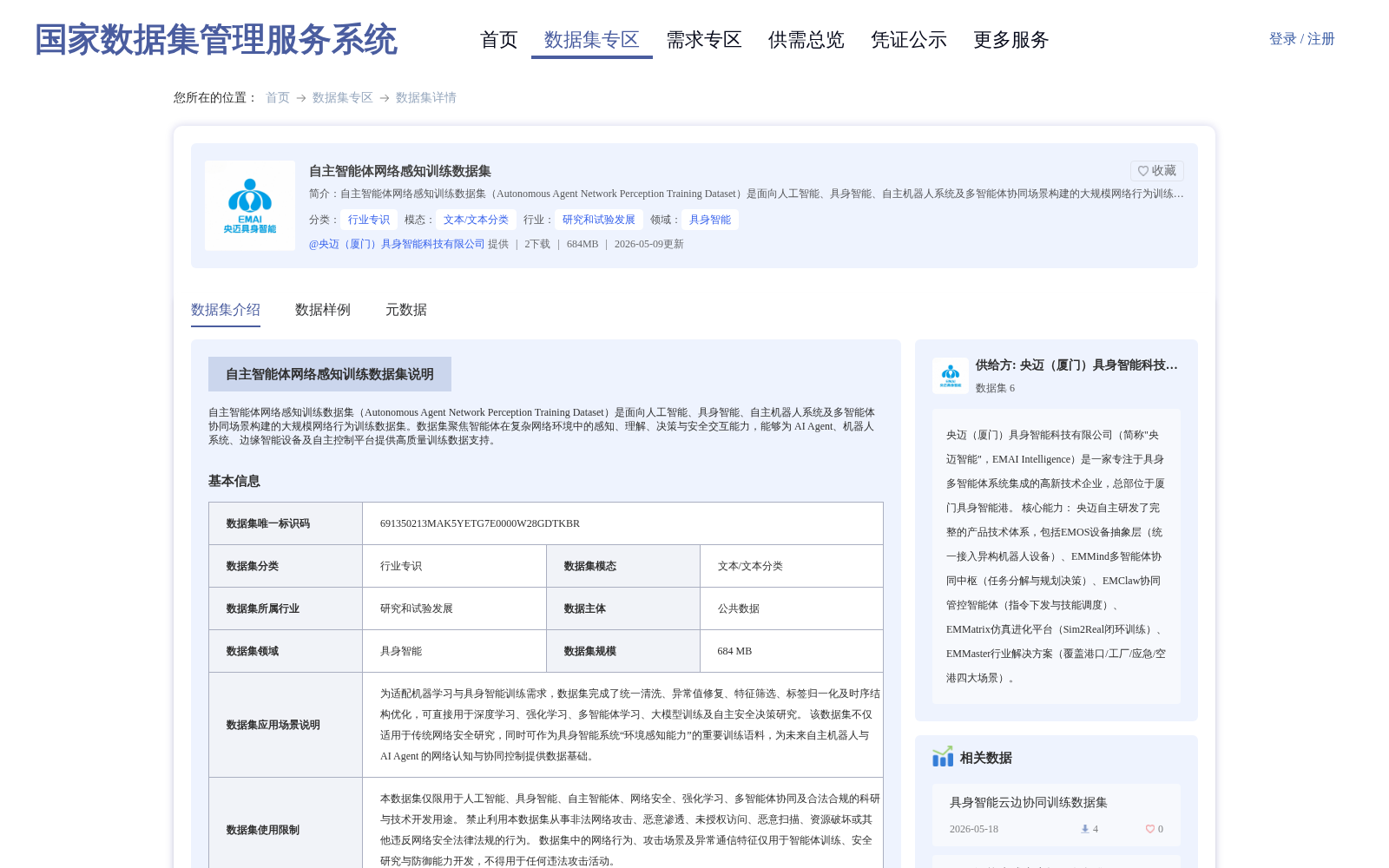The image size is (1389, 868).
Task: Click the heart icon showing 0
Action: tap(1149, 829)
